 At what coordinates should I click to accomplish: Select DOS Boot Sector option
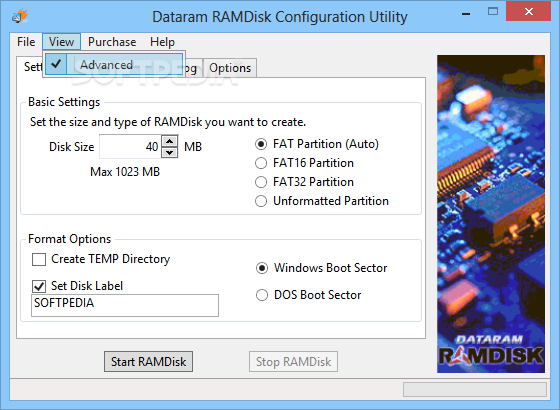(x=309, y=295)
